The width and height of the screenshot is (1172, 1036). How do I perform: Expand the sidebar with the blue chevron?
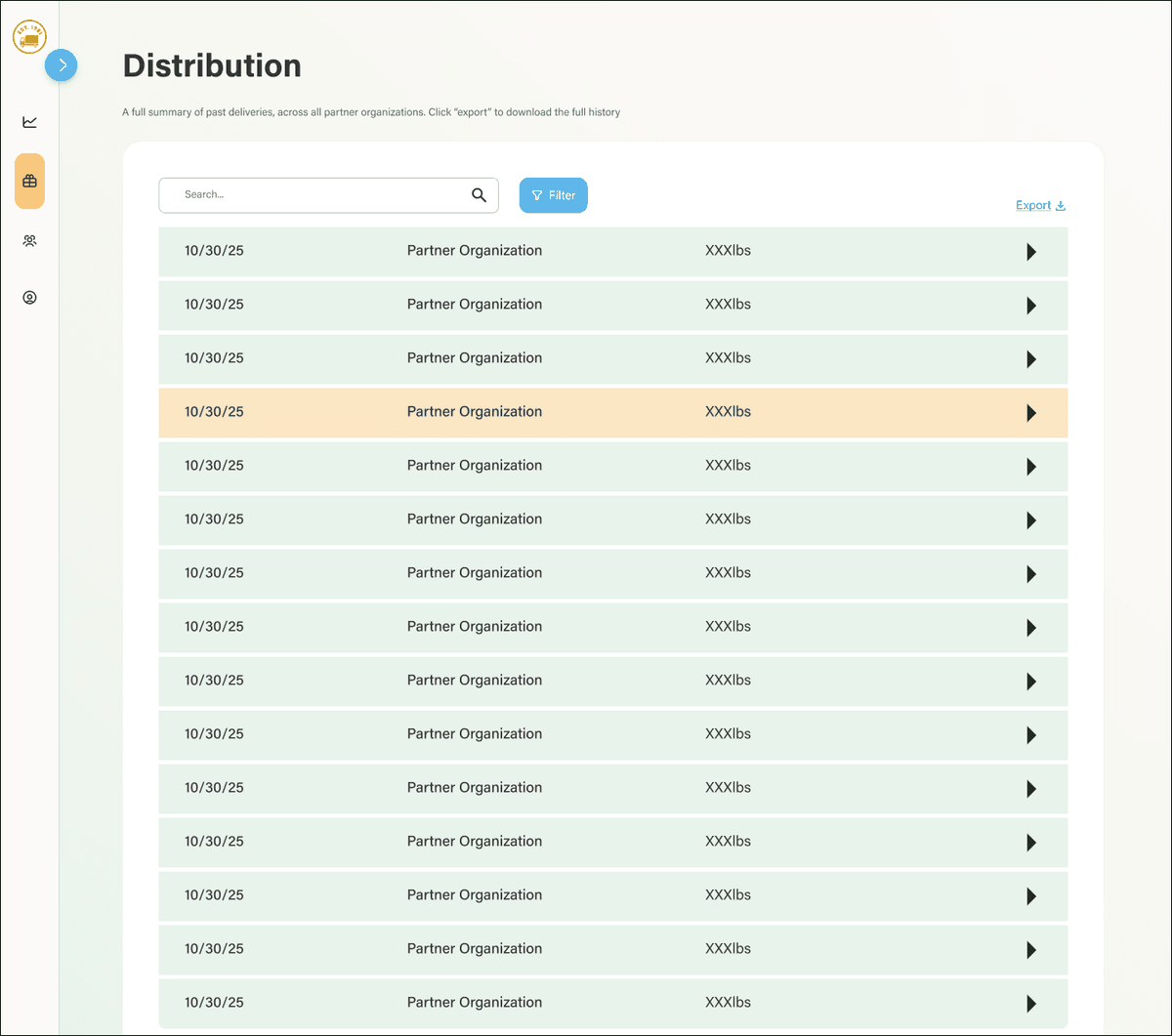(x=62, y=65)
